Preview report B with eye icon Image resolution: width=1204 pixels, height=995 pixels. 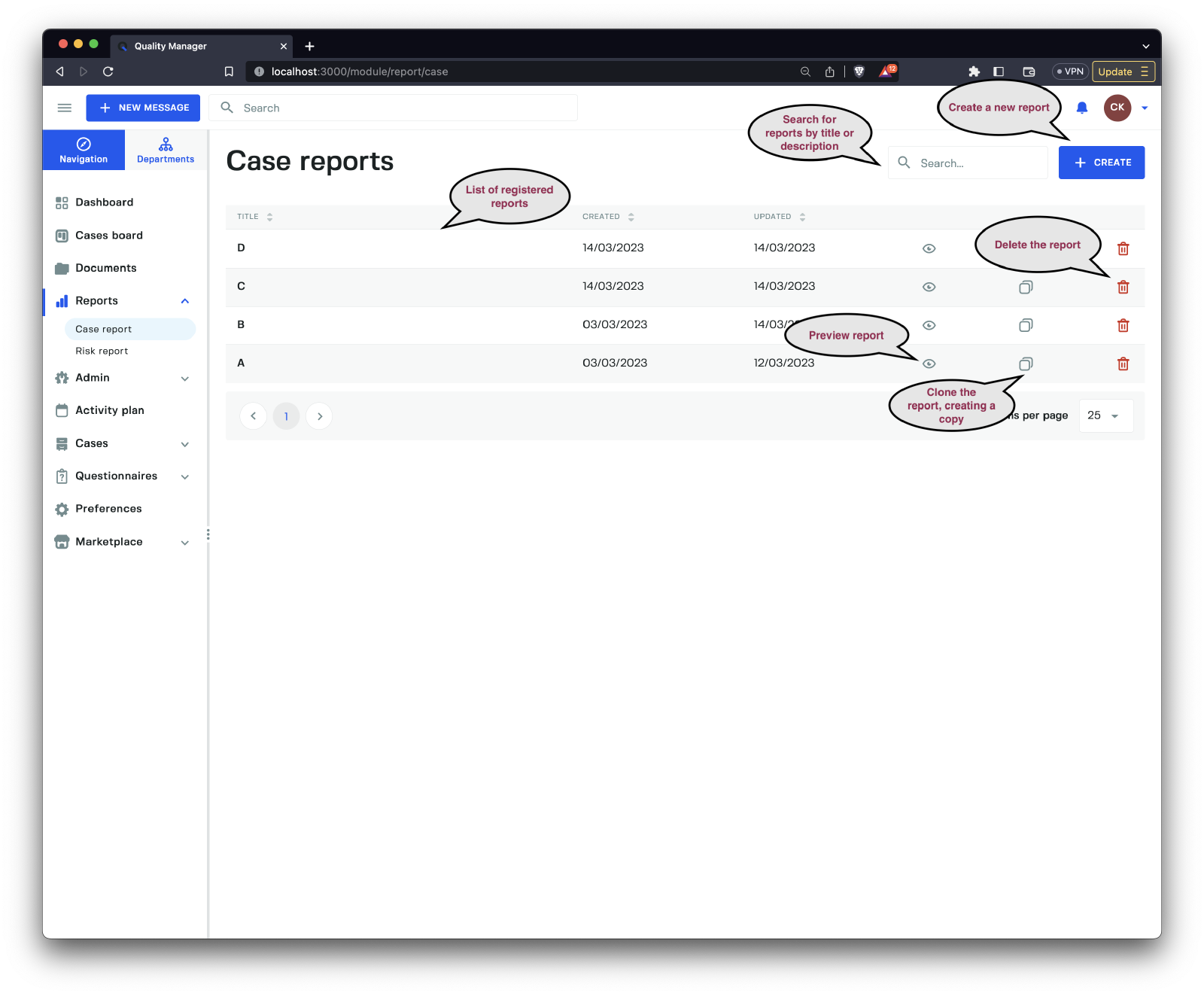point(929,325)
